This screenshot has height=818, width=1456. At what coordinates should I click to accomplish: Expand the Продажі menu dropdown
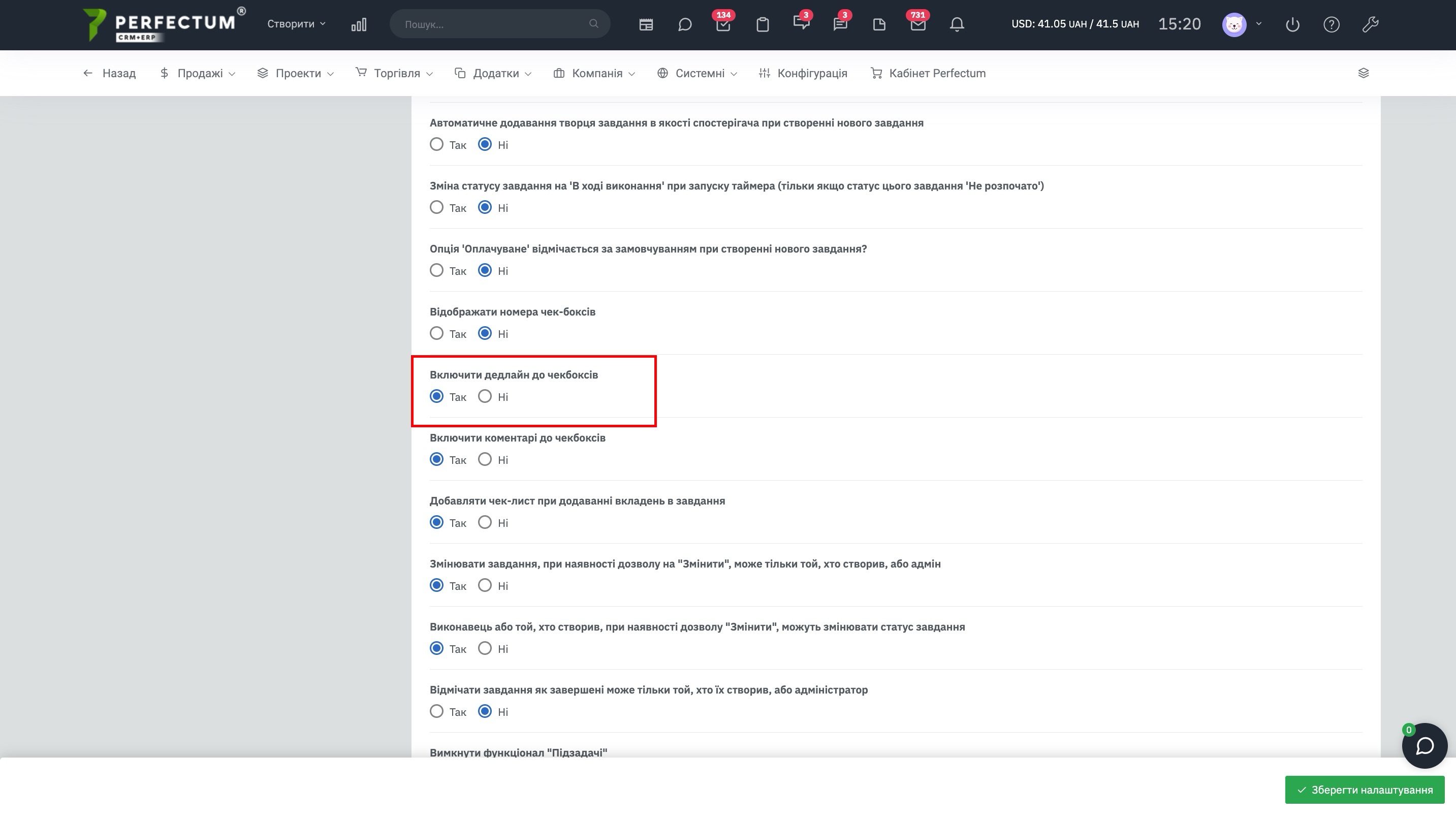198,73
